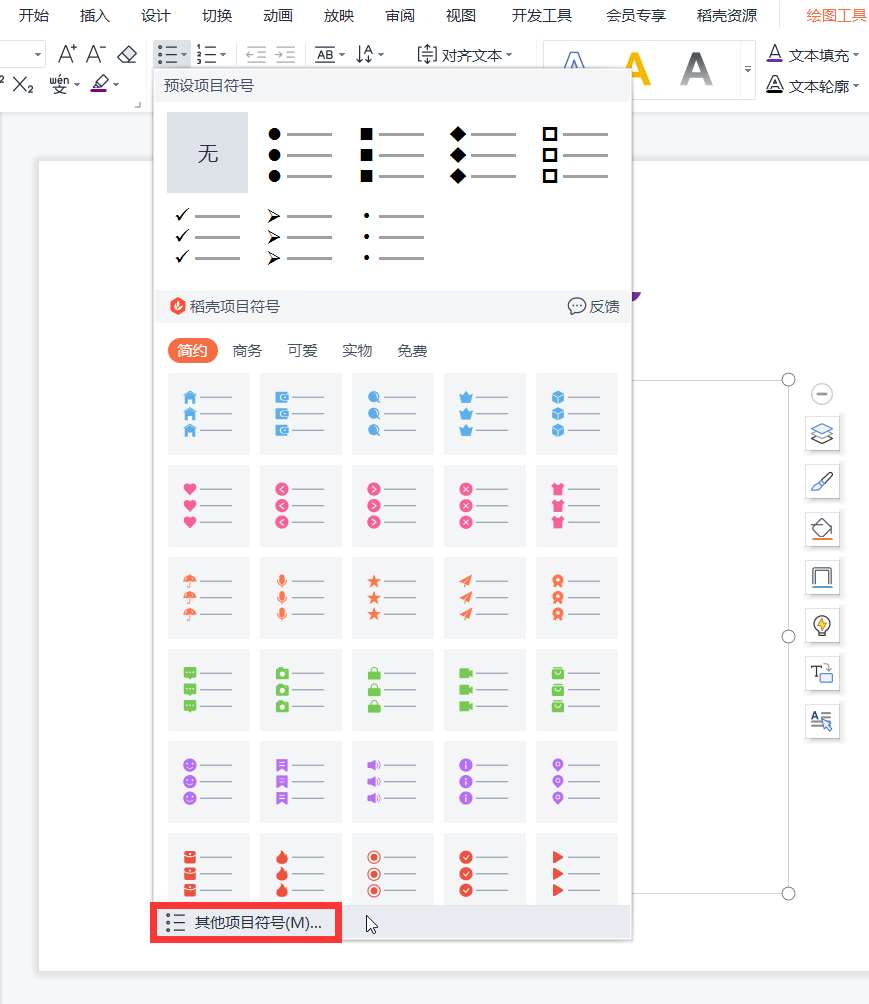Image resolution: width=869 pixels, height=1004 pixels.
Task: Choose the gold gradient A text style
Action: (637, 69)
